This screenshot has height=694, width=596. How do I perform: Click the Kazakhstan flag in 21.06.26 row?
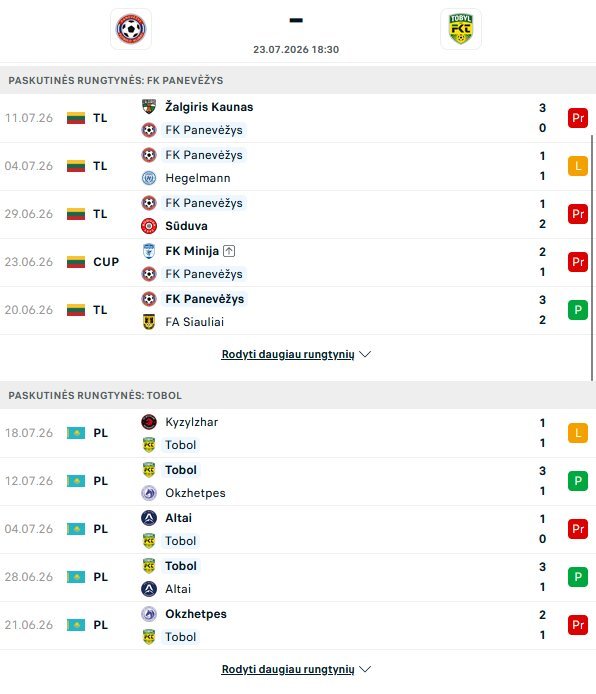coord(76,625)
